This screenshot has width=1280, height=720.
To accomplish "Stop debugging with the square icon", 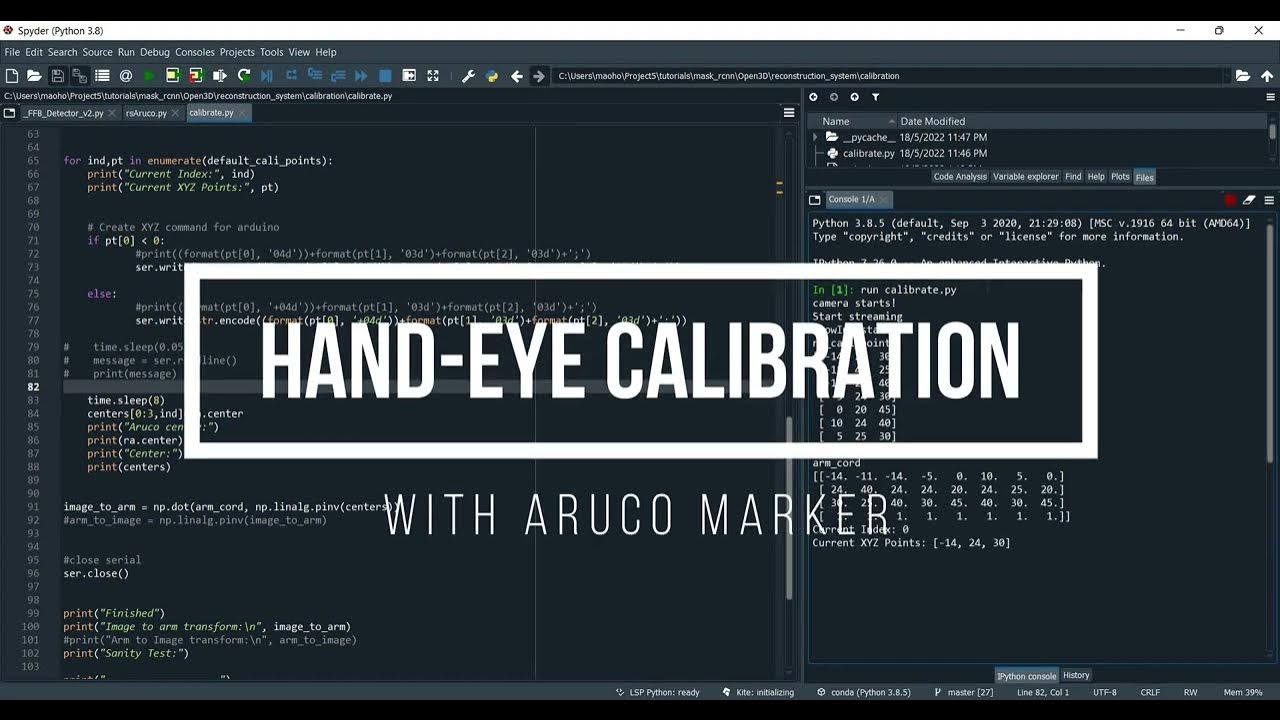I will [x=385, y=76].
